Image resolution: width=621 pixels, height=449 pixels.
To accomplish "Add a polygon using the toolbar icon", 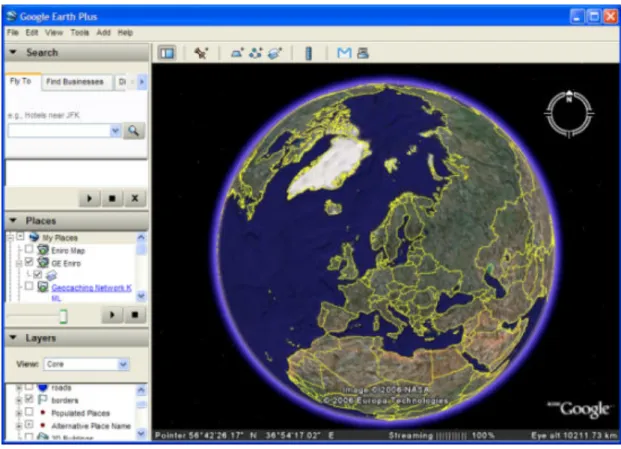I will (x=237, y=53).
